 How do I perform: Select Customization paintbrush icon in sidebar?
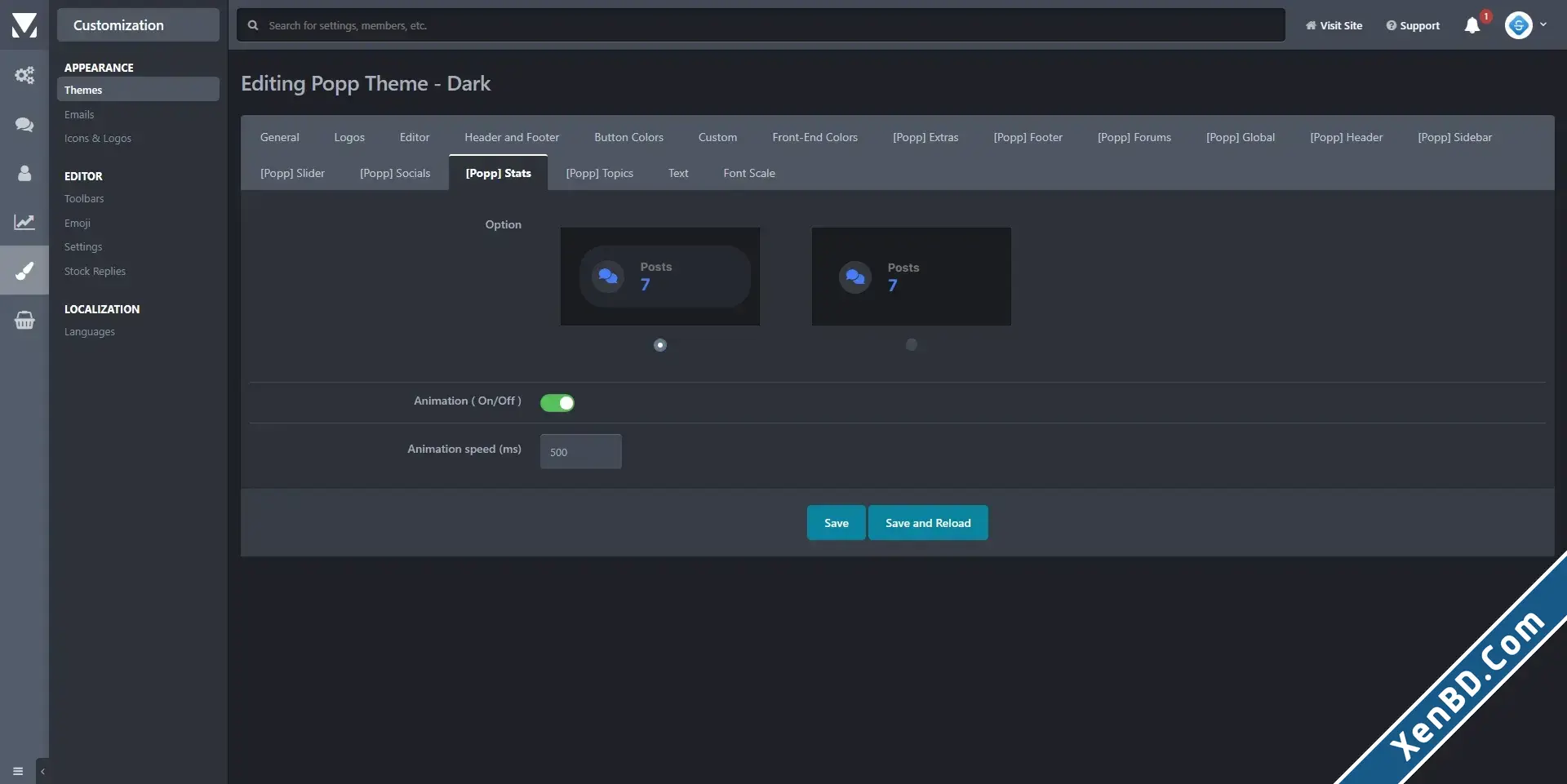point(24,271)
